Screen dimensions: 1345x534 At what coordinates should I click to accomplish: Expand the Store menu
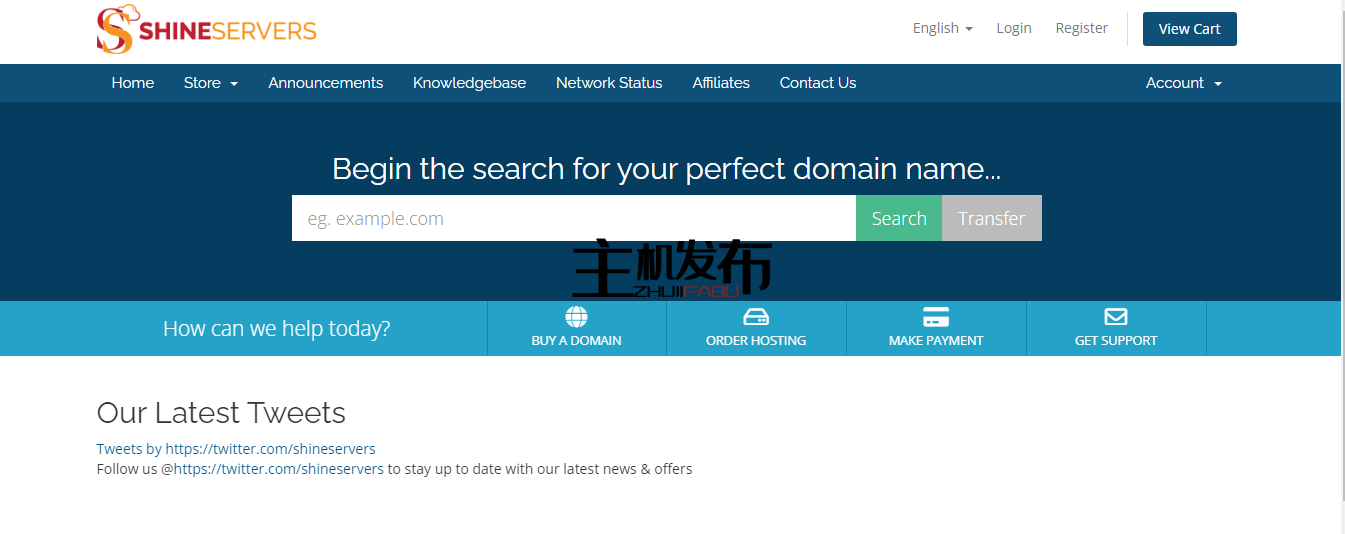(x=210, y=83)
